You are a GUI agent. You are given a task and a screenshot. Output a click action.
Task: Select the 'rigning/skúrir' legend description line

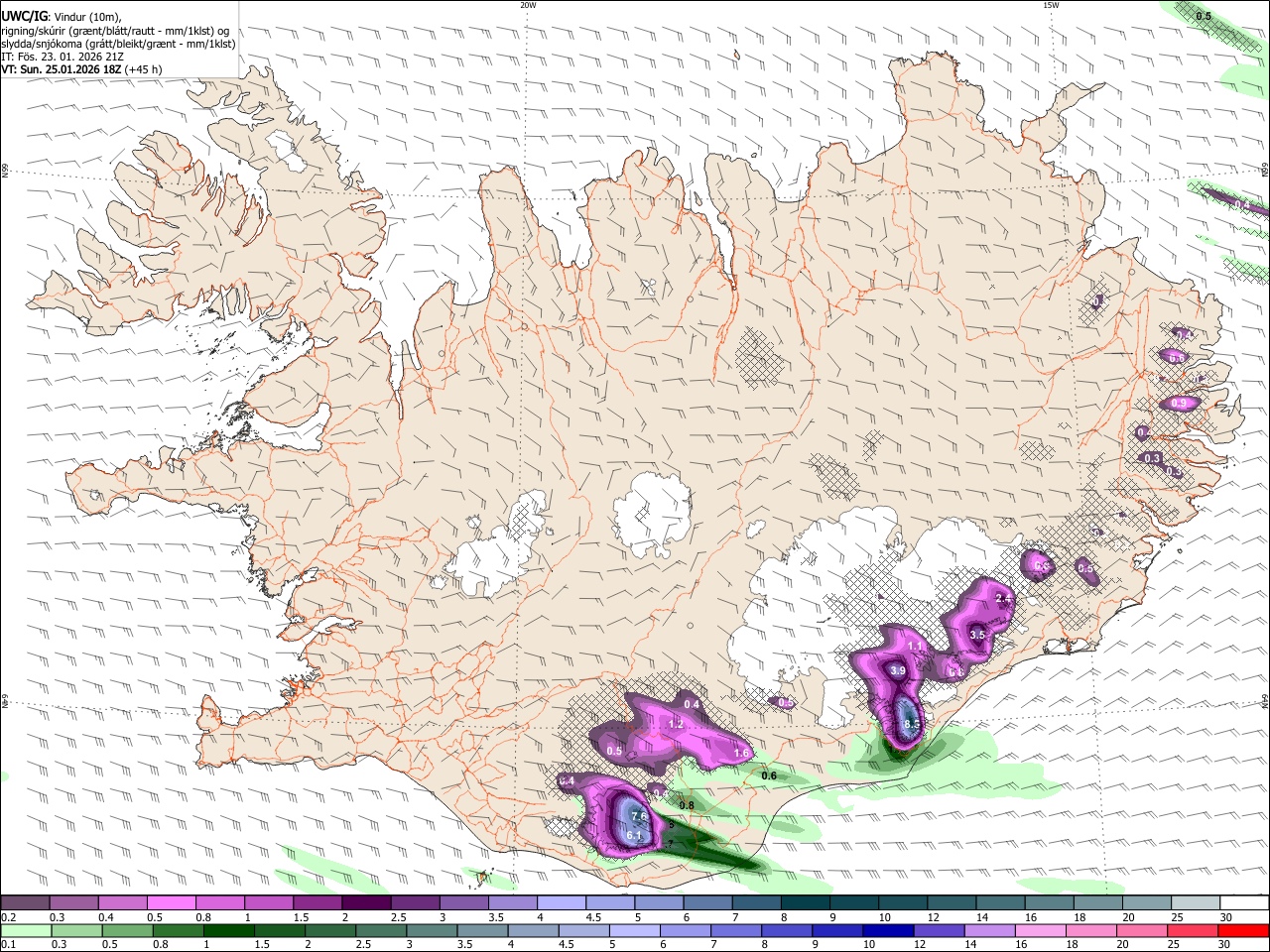[x=115, y=30]
